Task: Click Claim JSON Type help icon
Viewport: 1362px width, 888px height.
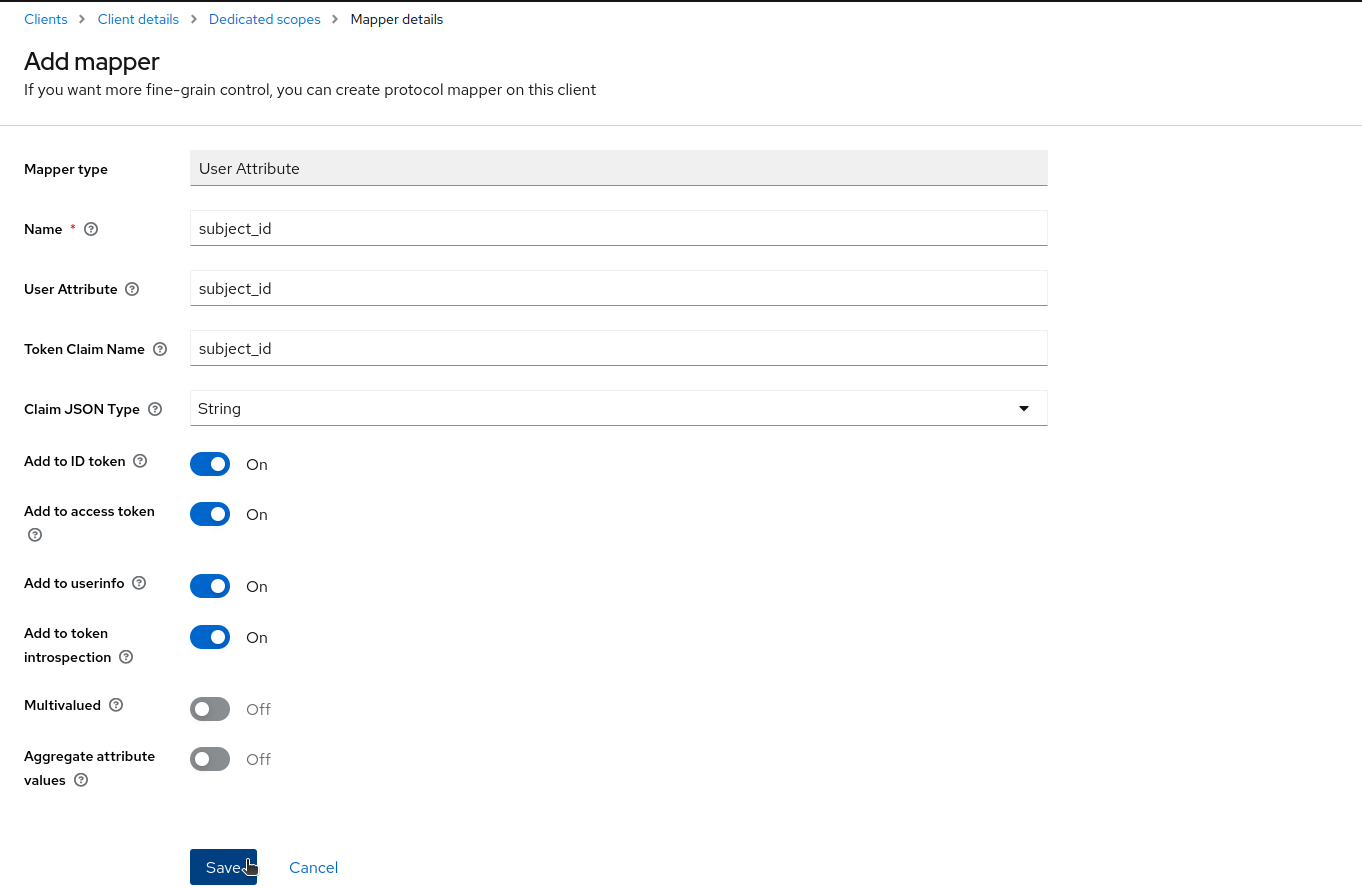Action: click(x=155, y=409)
